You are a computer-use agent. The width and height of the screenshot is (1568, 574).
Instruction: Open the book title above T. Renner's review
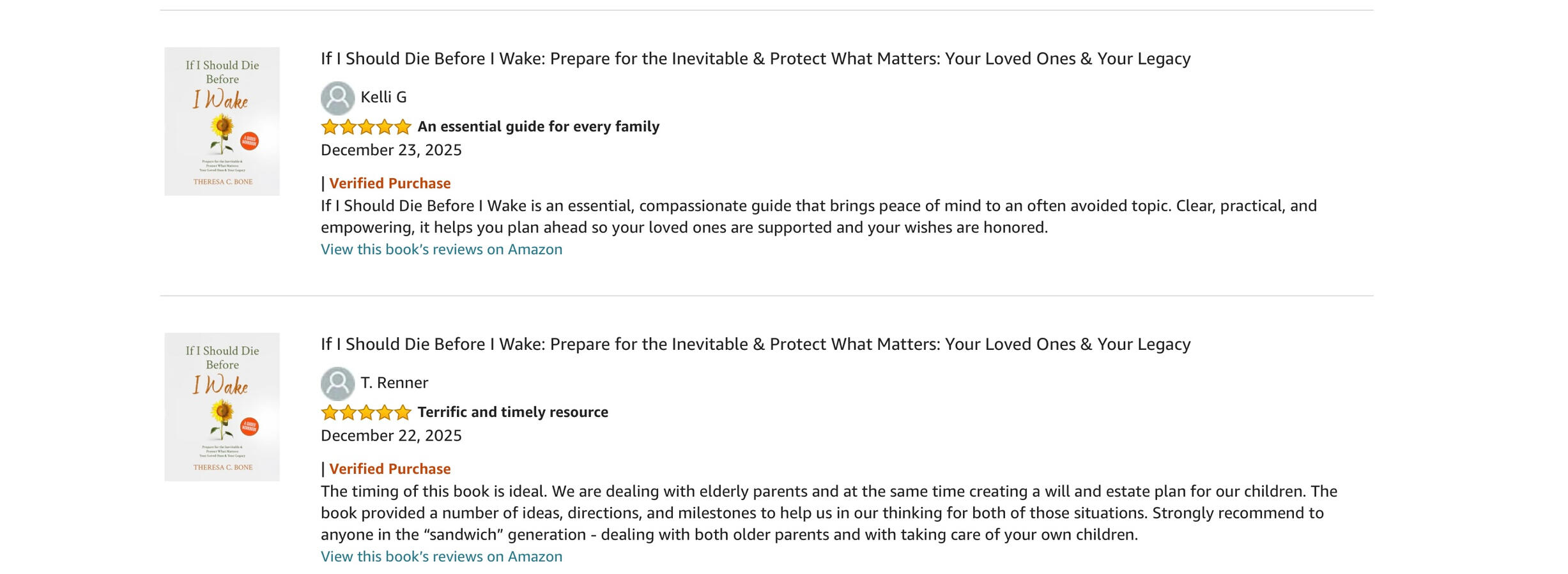pyautogui.click(x=755, y=344)
